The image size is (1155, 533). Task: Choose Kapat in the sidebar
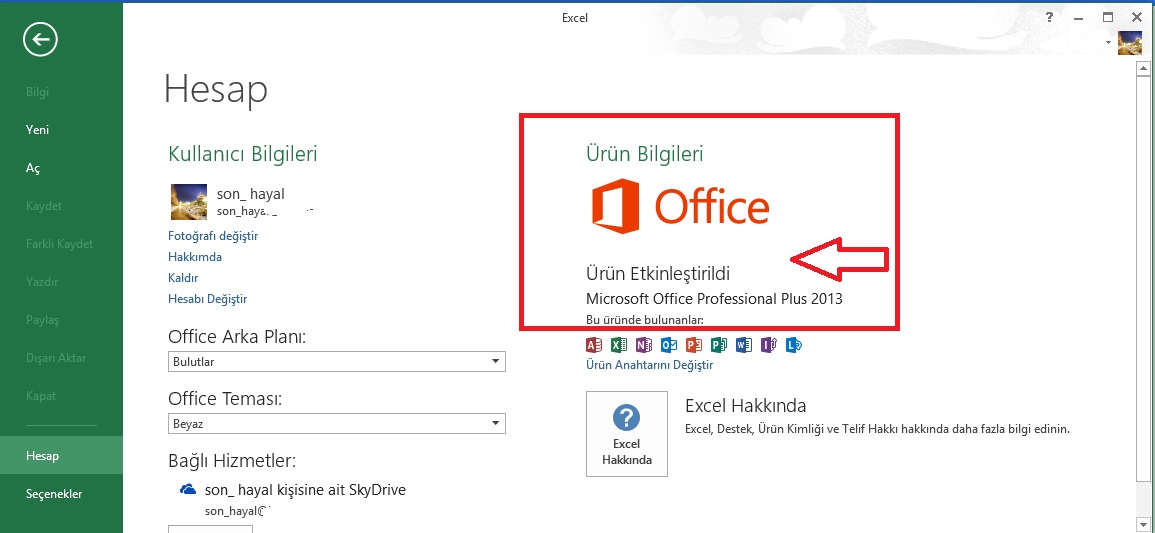click(x=61, y=395)
